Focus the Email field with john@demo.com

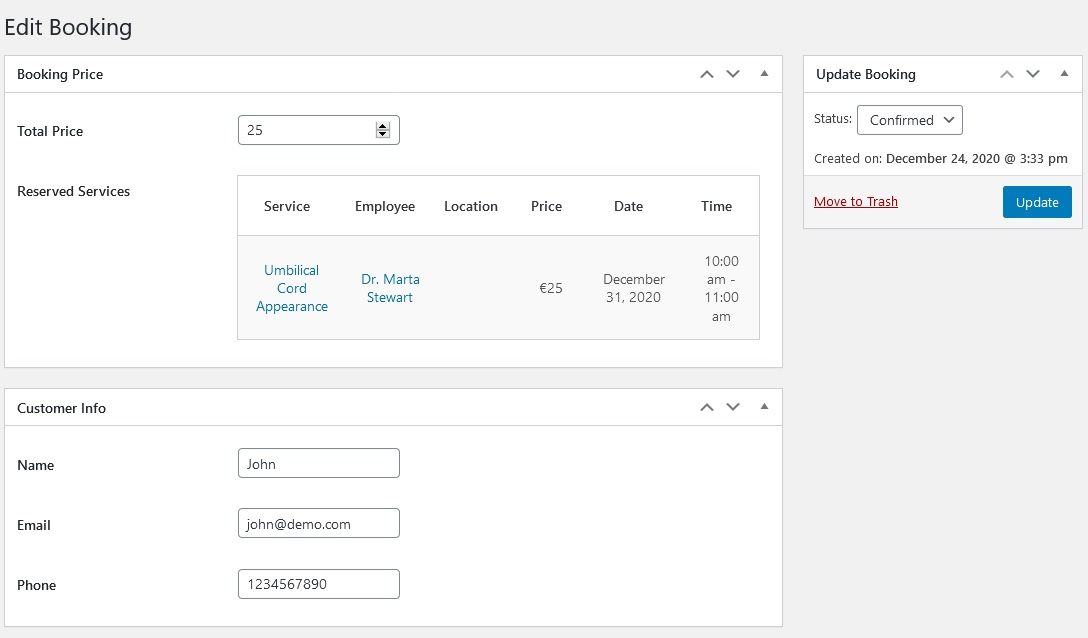(318, 523)
